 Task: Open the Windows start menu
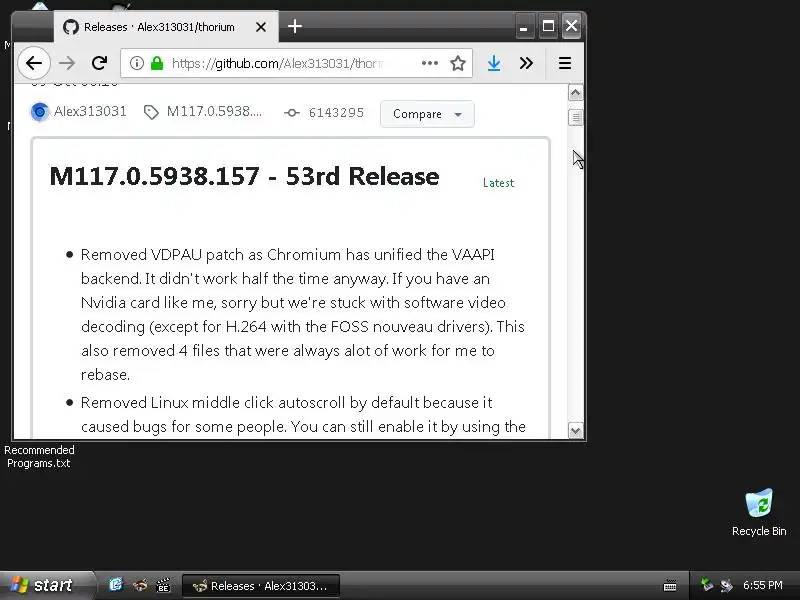[46, 585]
